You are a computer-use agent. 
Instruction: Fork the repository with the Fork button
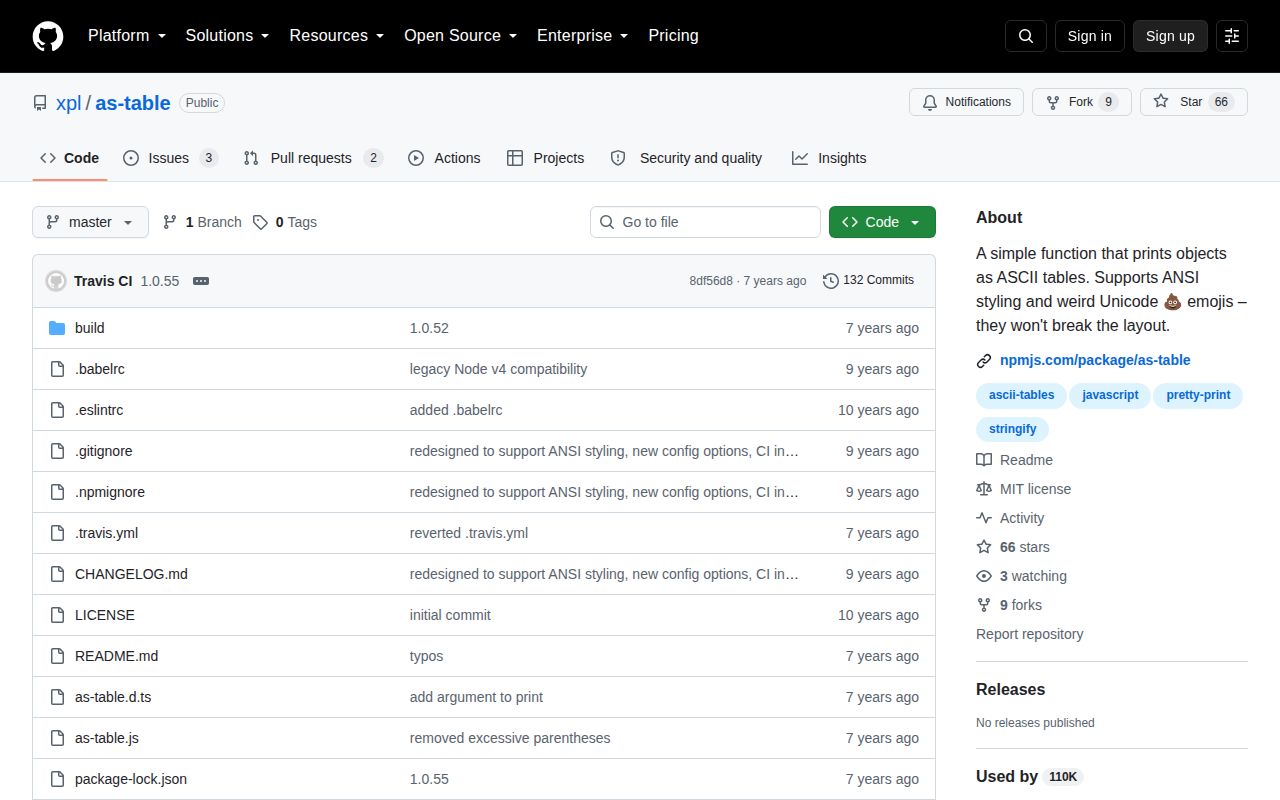[1082, 102]
